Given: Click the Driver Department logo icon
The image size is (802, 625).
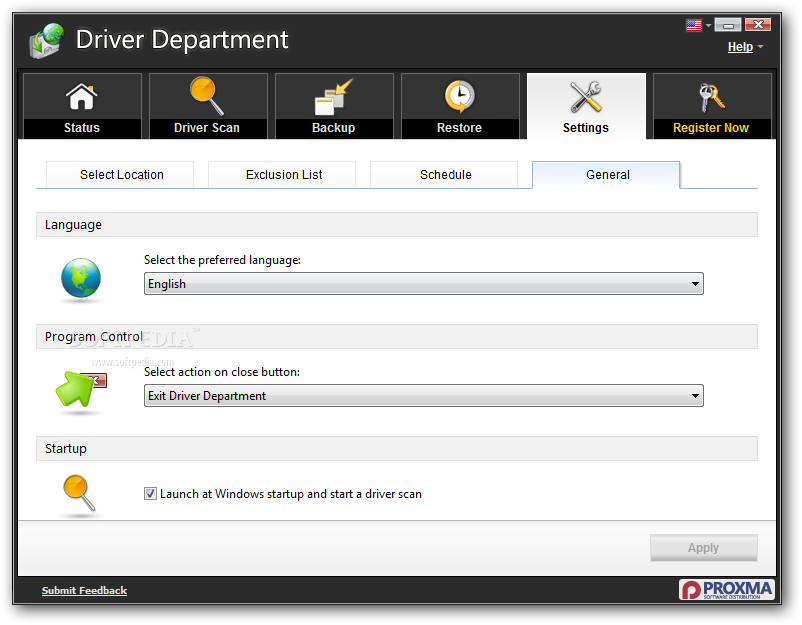Looking at the screenshot, I should tap(47, 41).
